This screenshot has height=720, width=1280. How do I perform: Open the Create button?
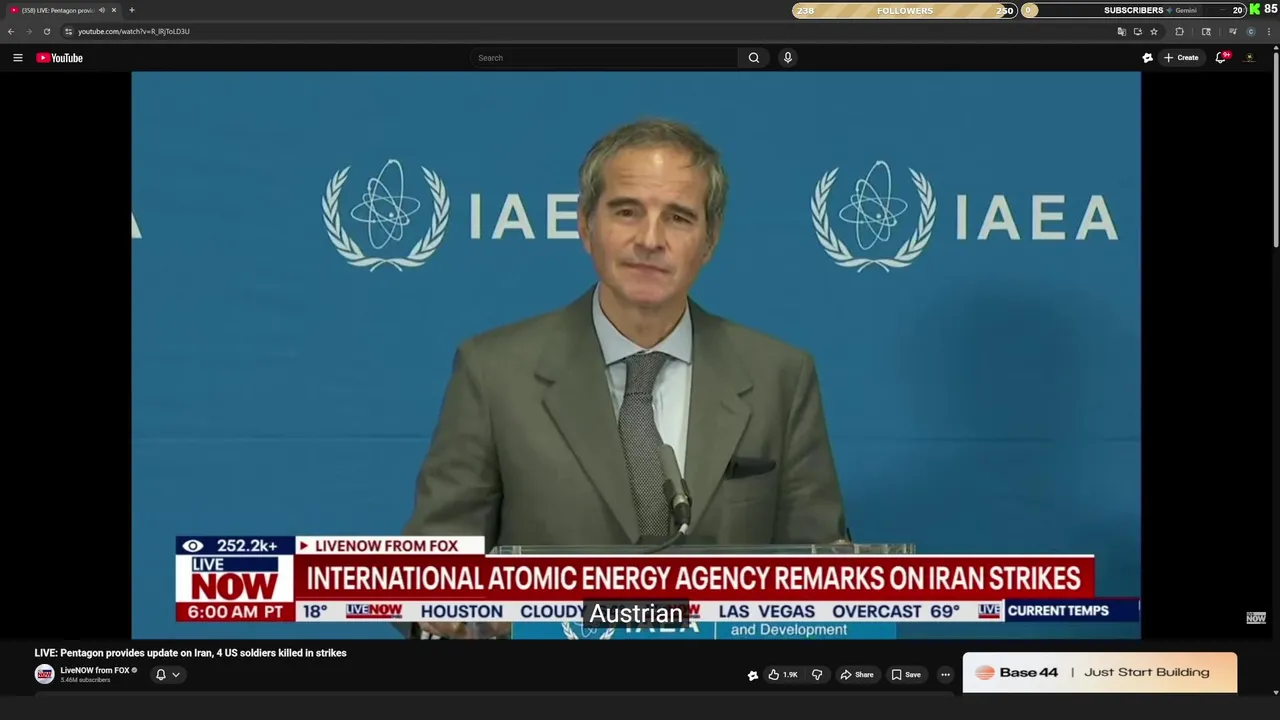pos(1181,58)
